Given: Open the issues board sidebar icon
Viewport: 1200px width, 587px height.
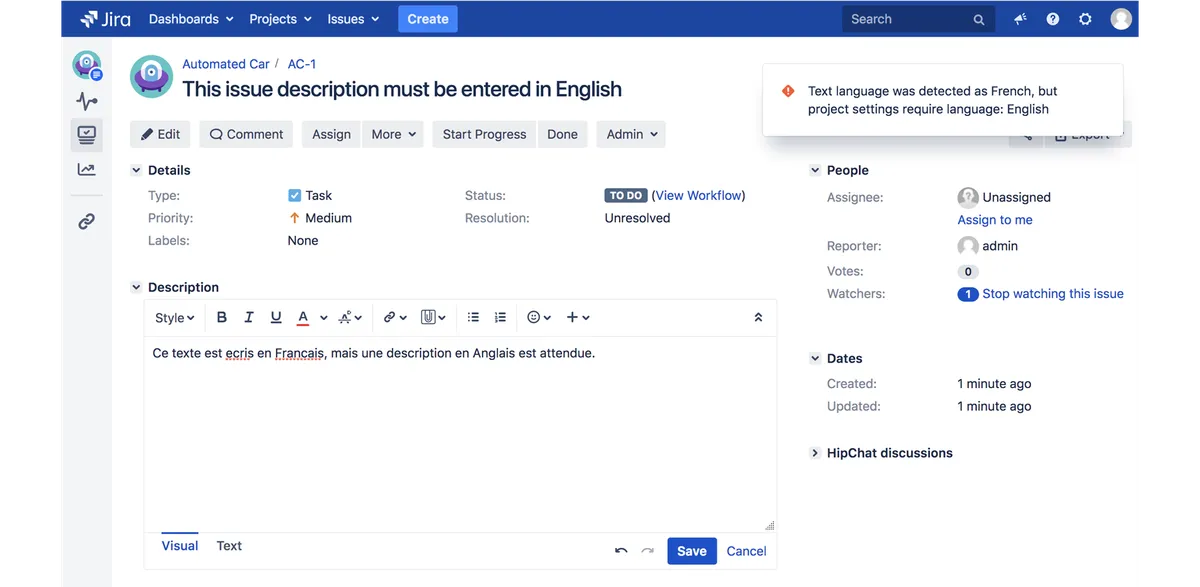Looking at the screenshot, I should pyautogui.click(x=87, y=135).
